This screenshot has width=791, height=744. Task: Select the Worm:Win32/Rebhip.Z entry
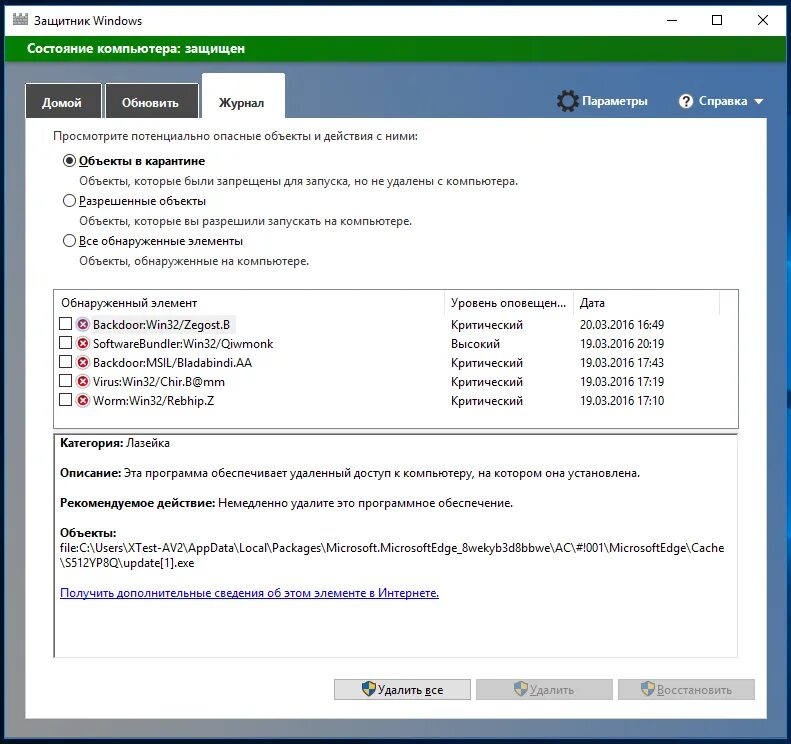tap(153, 401)
